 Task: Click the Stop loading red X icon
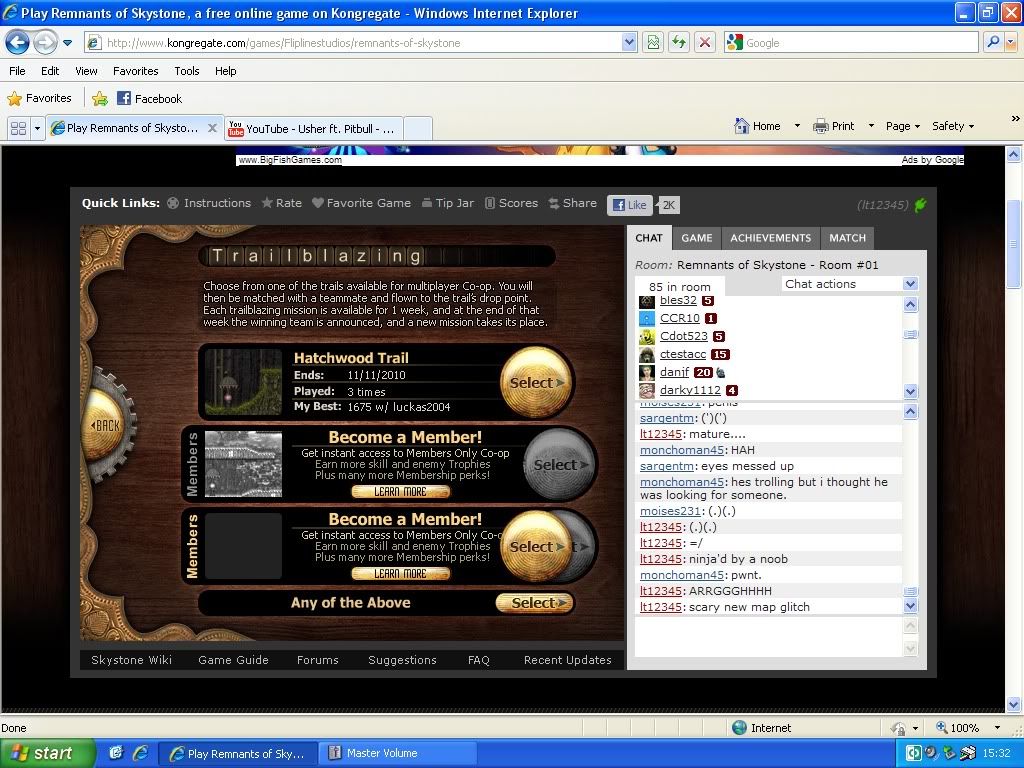[x=705, y=43]
